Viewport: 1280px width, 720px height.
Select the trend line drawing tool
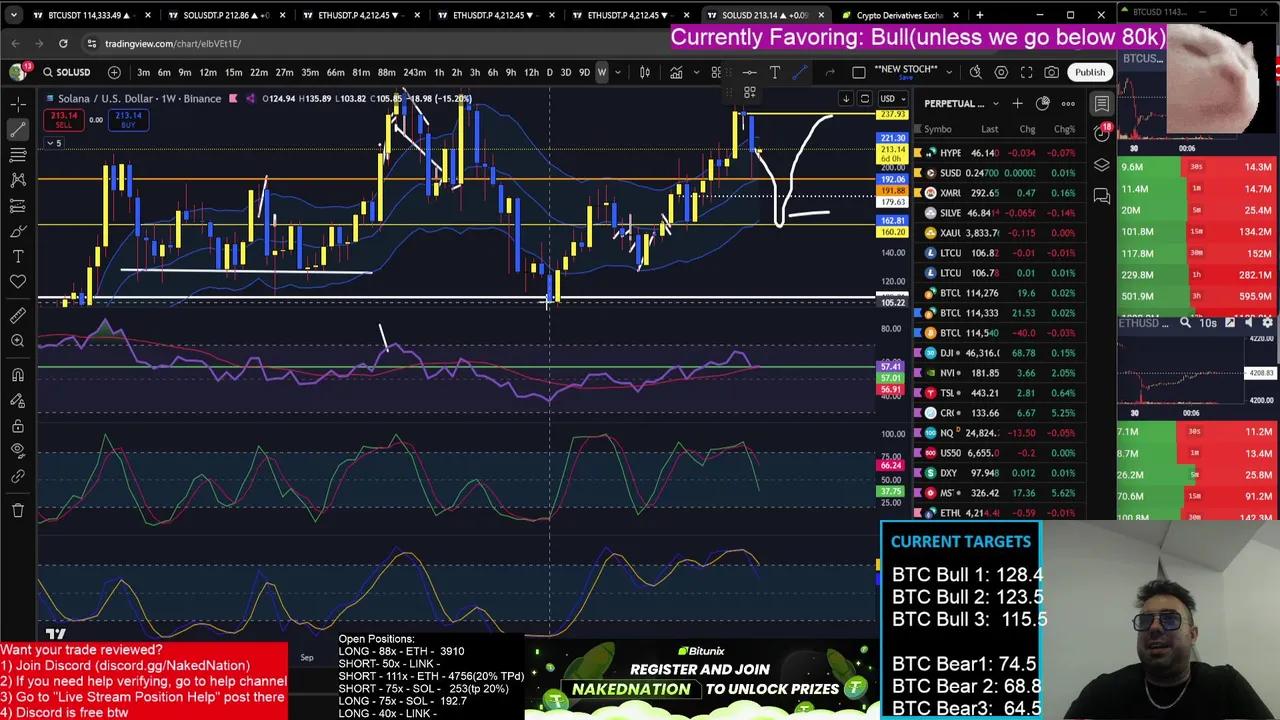pos(18,129)
